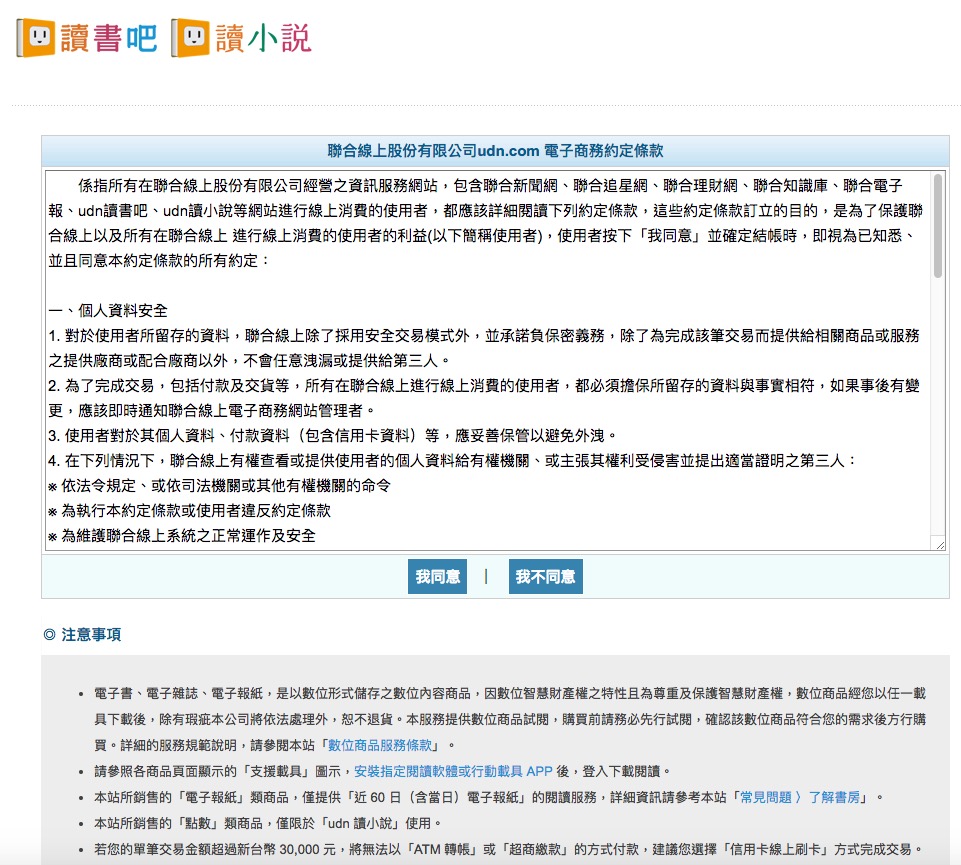
Task: Click the note about 點數 類商品 usage
Action: click(x=267, y=823)
